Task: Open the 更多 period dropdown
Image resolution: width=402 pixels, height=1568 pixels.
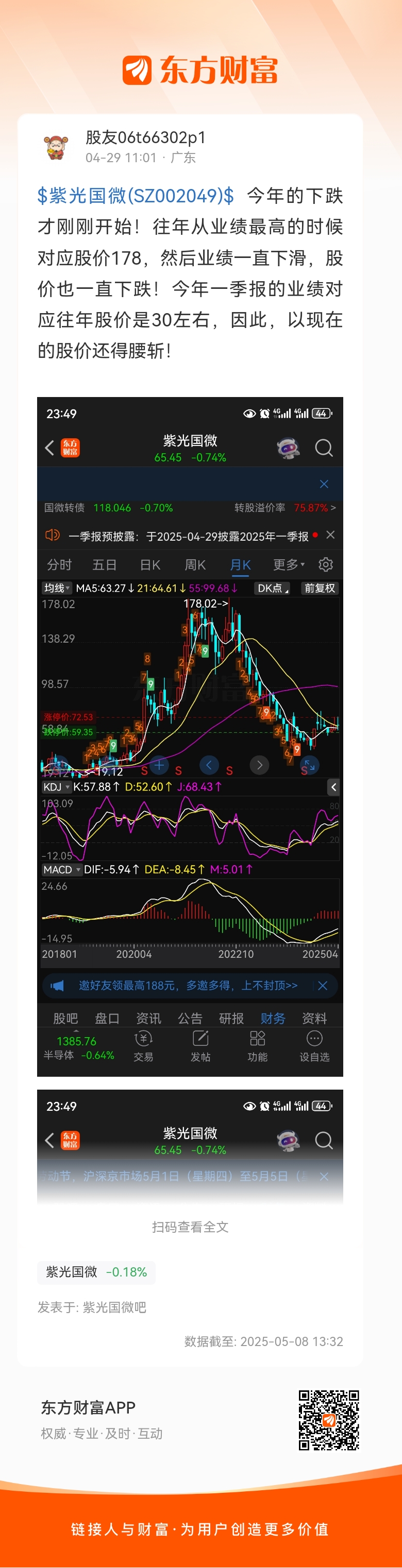Action: [x=289, y=564]
